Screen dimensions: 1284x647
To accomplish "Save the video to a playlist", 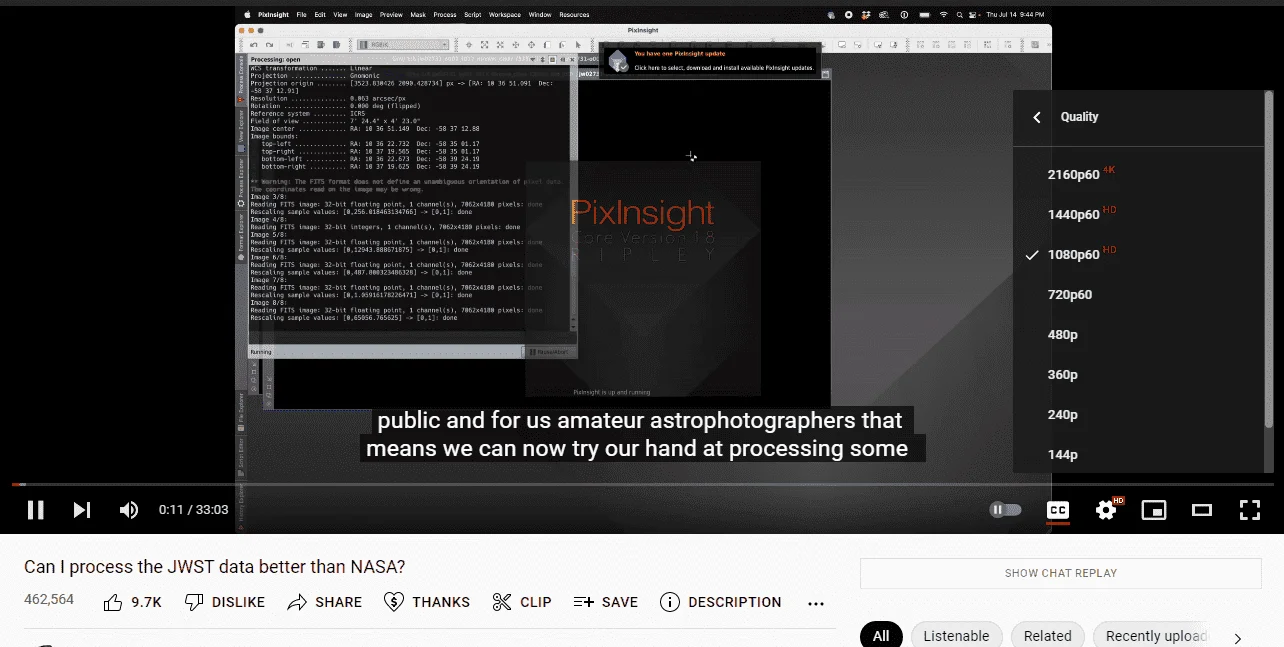I will [605, 602].
